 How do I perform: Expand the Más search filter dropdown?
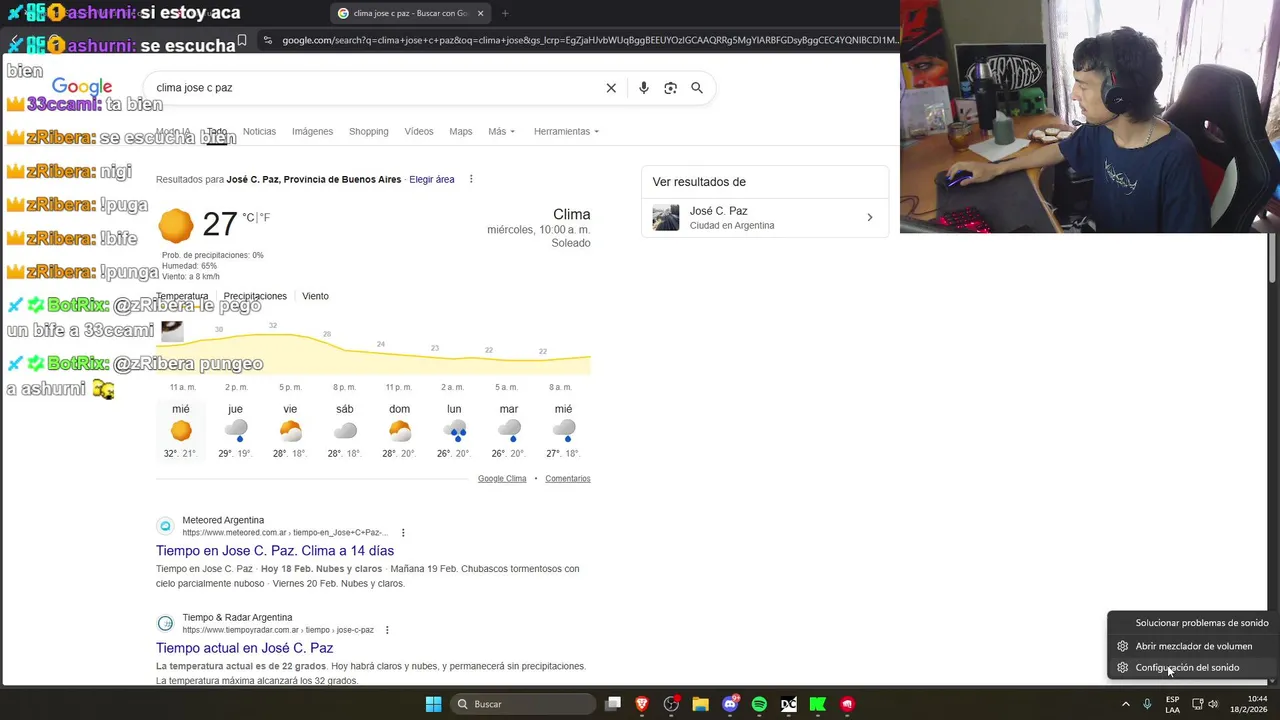(501, 131)
